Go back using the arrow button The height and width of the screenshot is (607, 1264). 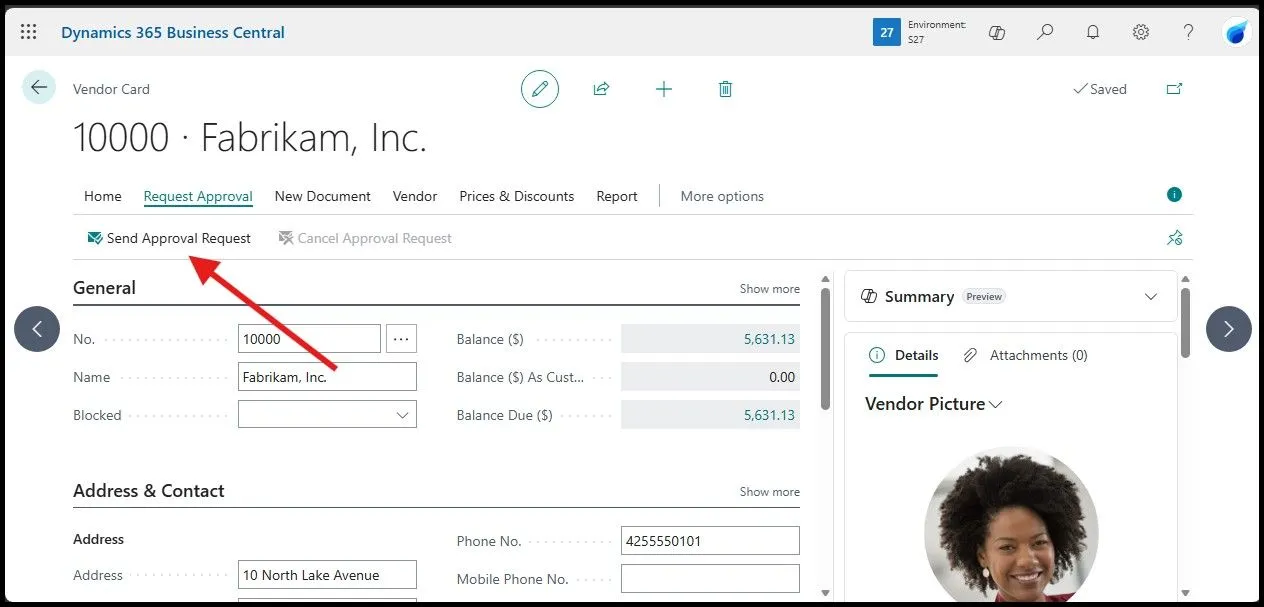coord(39,88)
